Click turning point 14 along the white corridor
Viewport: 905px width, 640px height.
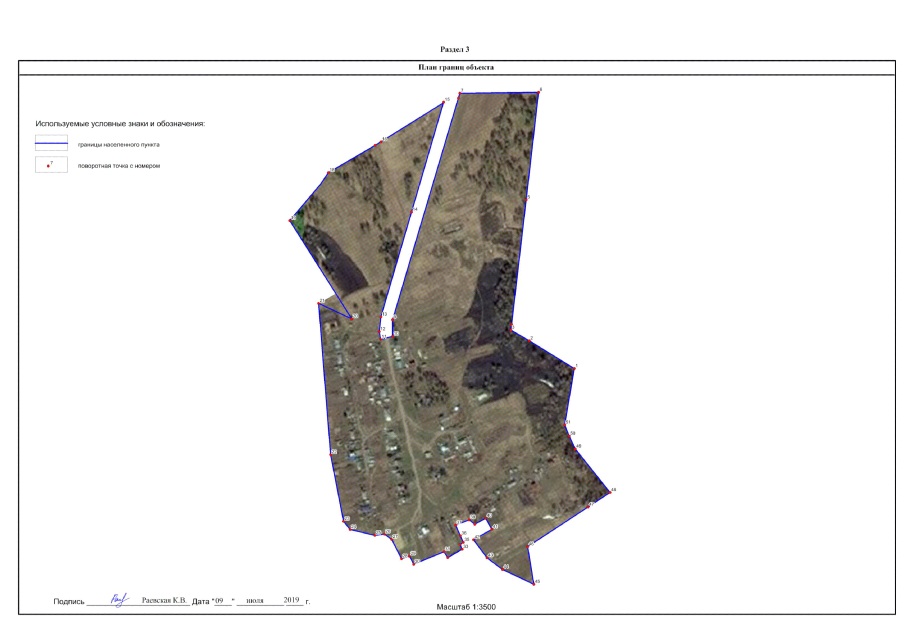(x=410, y=211)
